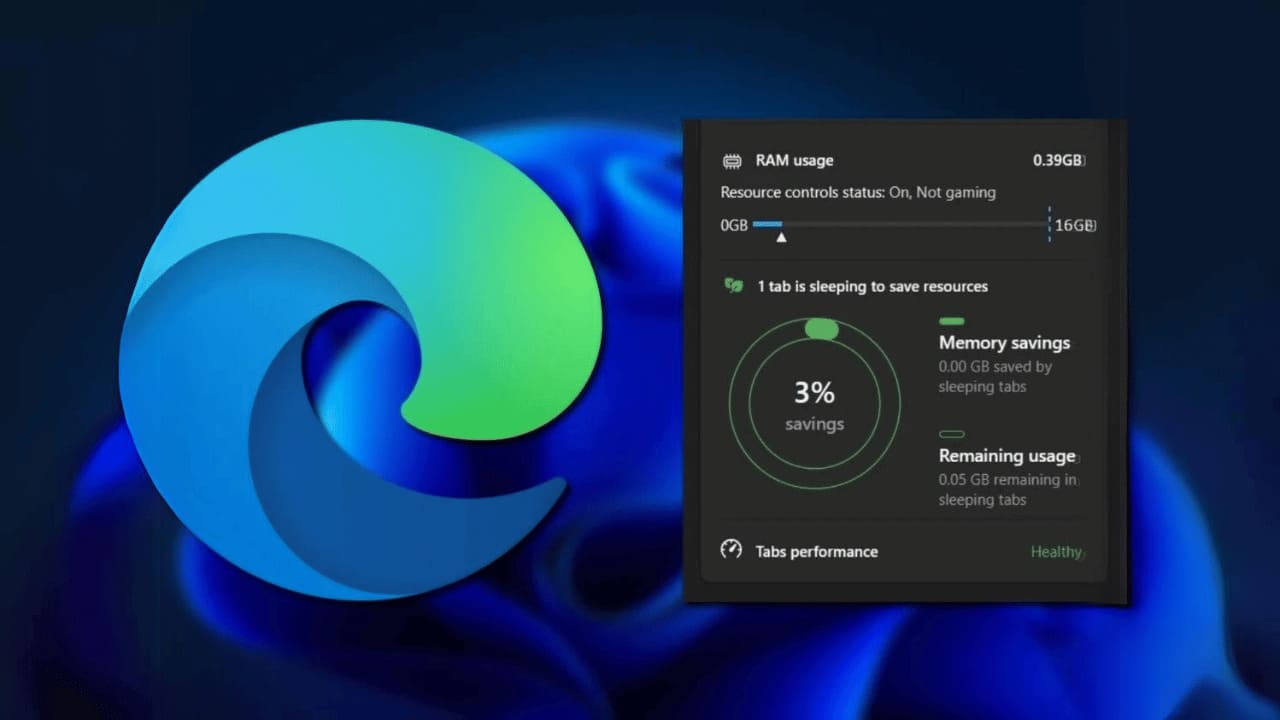Click '0.05 GB remaining in sleeping tabs'
This screenshot has height=720, width=1280.
[x=1007, y=490]
